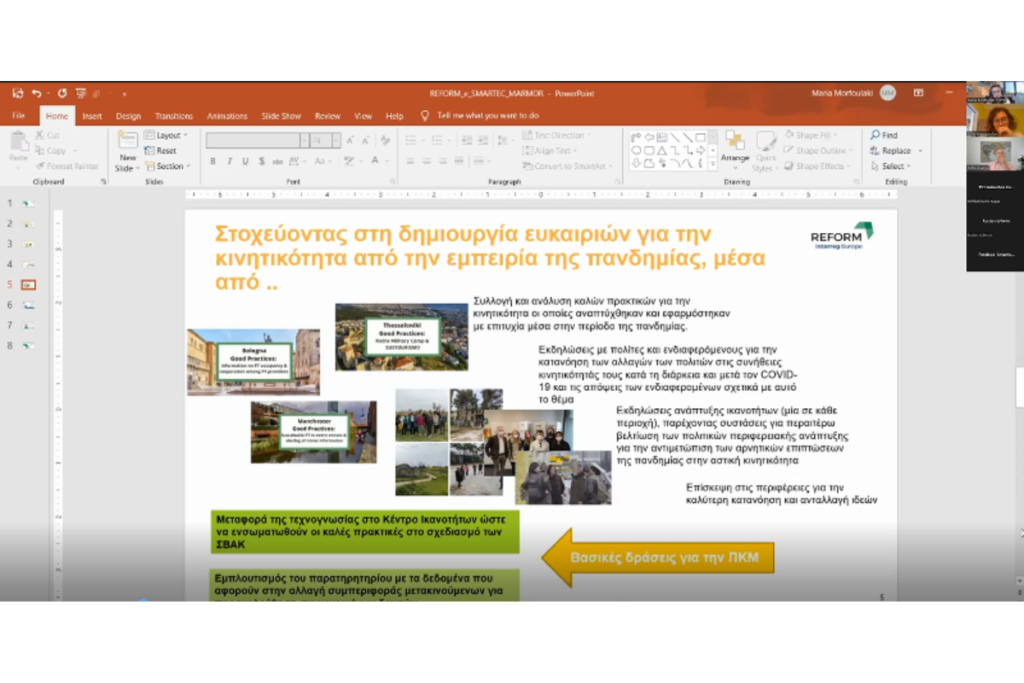
Task: Click the Start From Beginning slideshow icon
Action: [83, 93]
